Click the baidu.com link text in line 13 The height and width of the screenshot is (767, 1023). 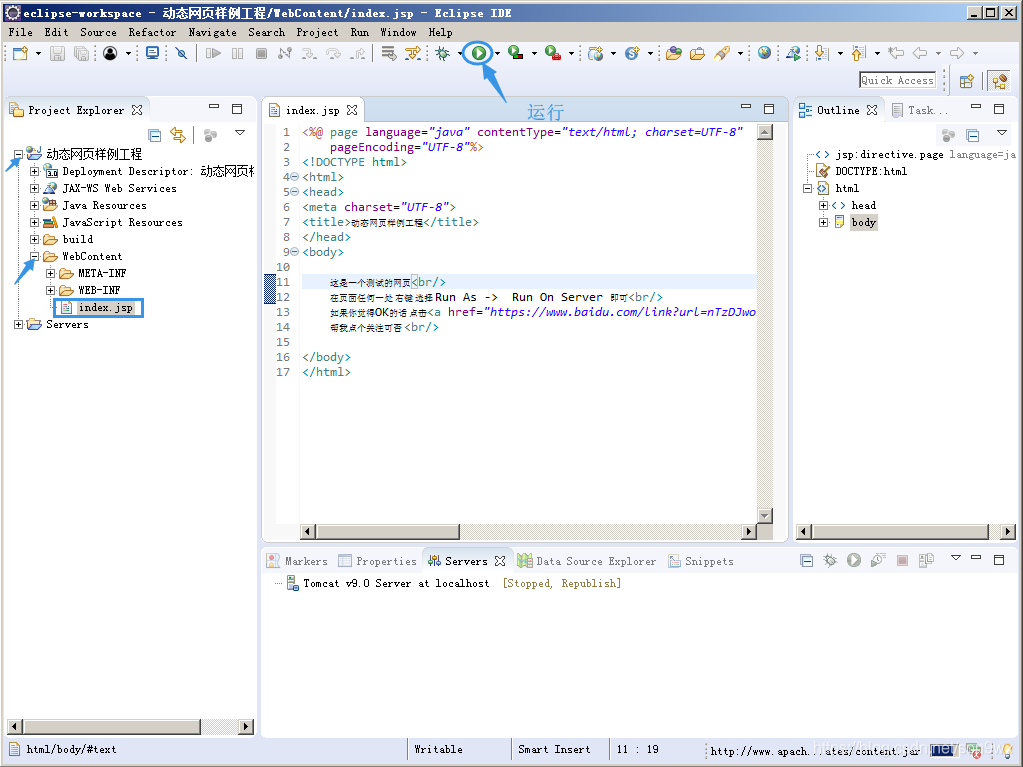[622, 312]
